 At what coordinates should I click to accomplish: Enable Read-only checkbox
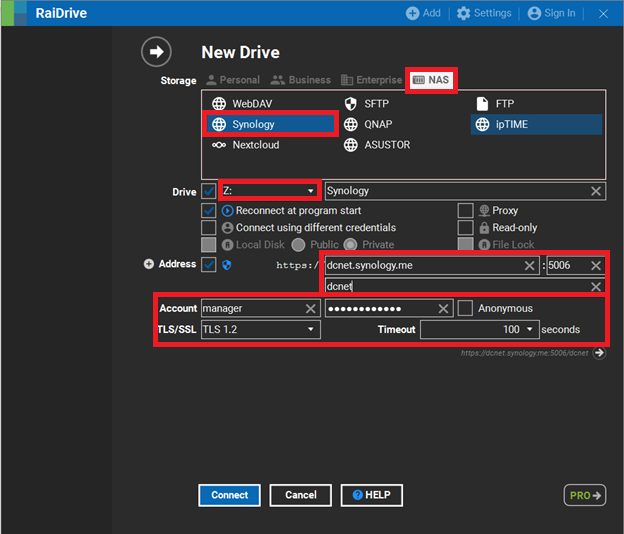(x=465, y=228)
